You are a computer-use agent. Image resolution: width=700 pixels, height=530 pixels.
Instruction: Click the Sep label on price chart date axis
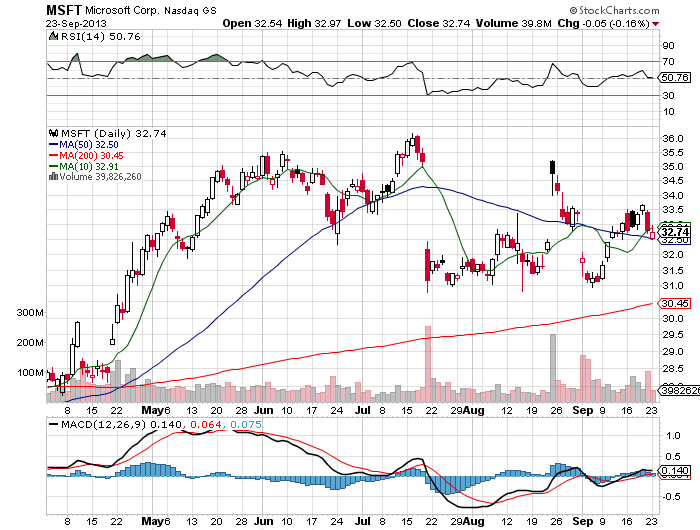click(x=583, y=410)
